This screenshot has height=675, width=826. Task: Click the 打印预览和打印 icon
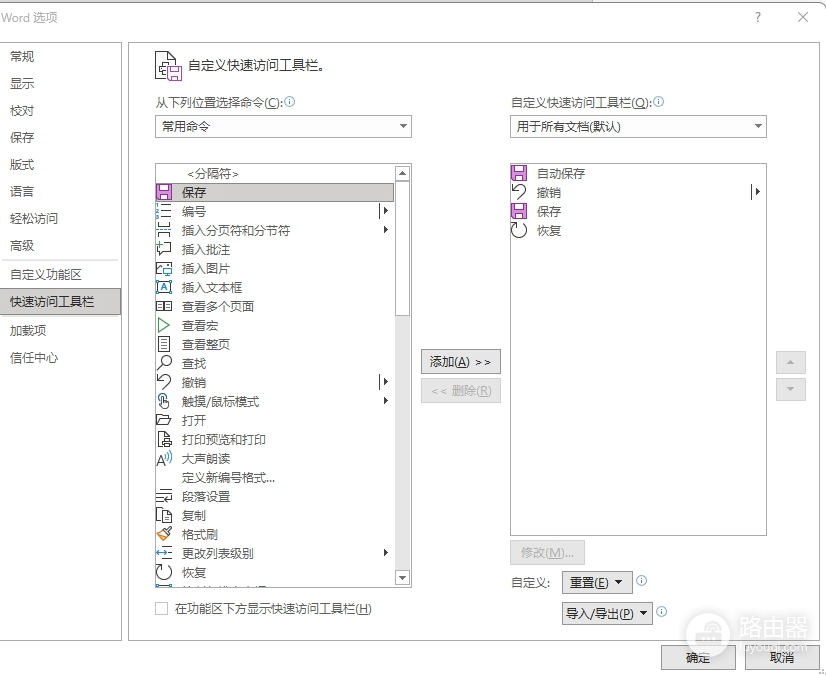164,439
